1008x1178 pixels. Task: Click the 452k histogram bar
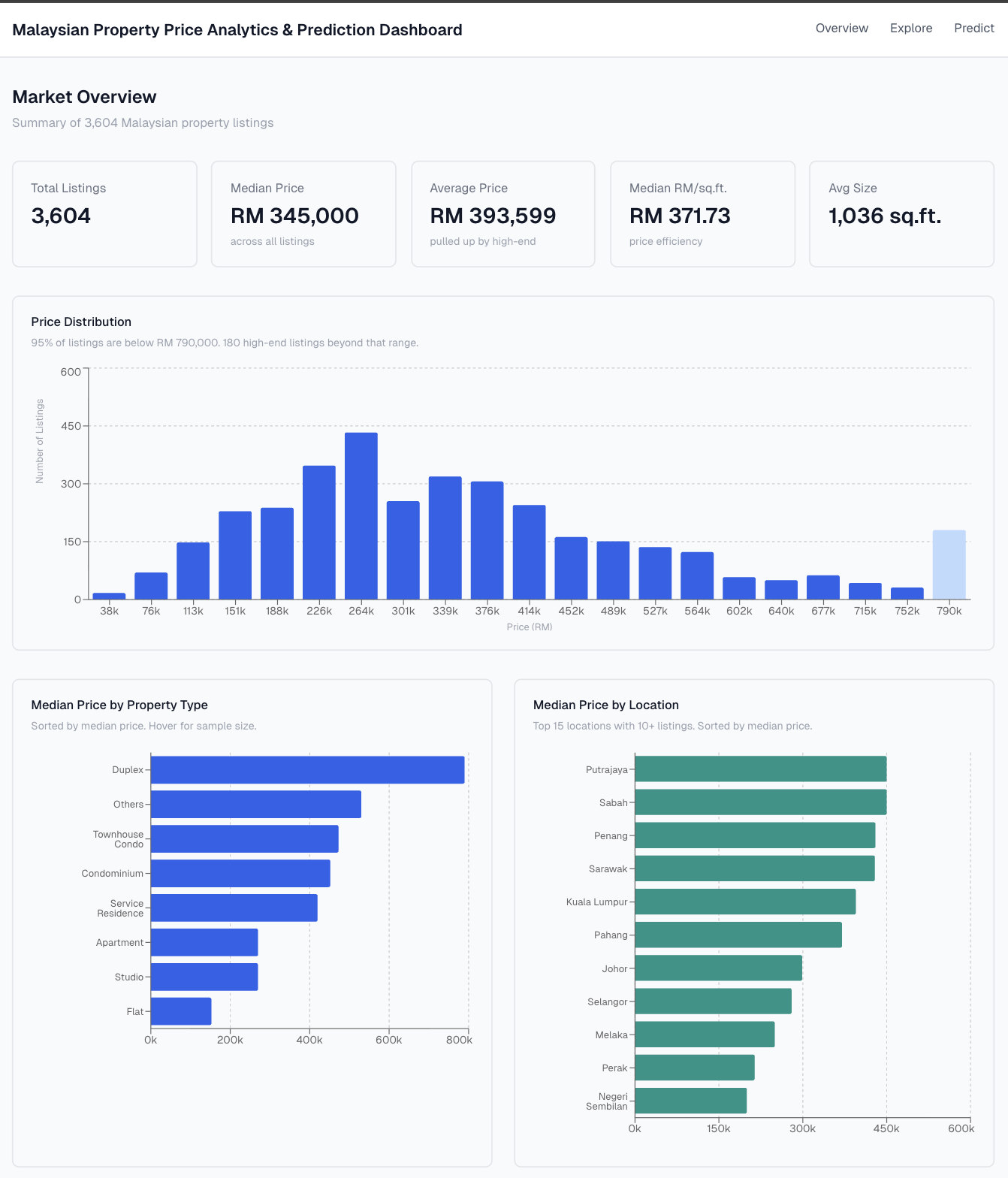coord(572,568)
